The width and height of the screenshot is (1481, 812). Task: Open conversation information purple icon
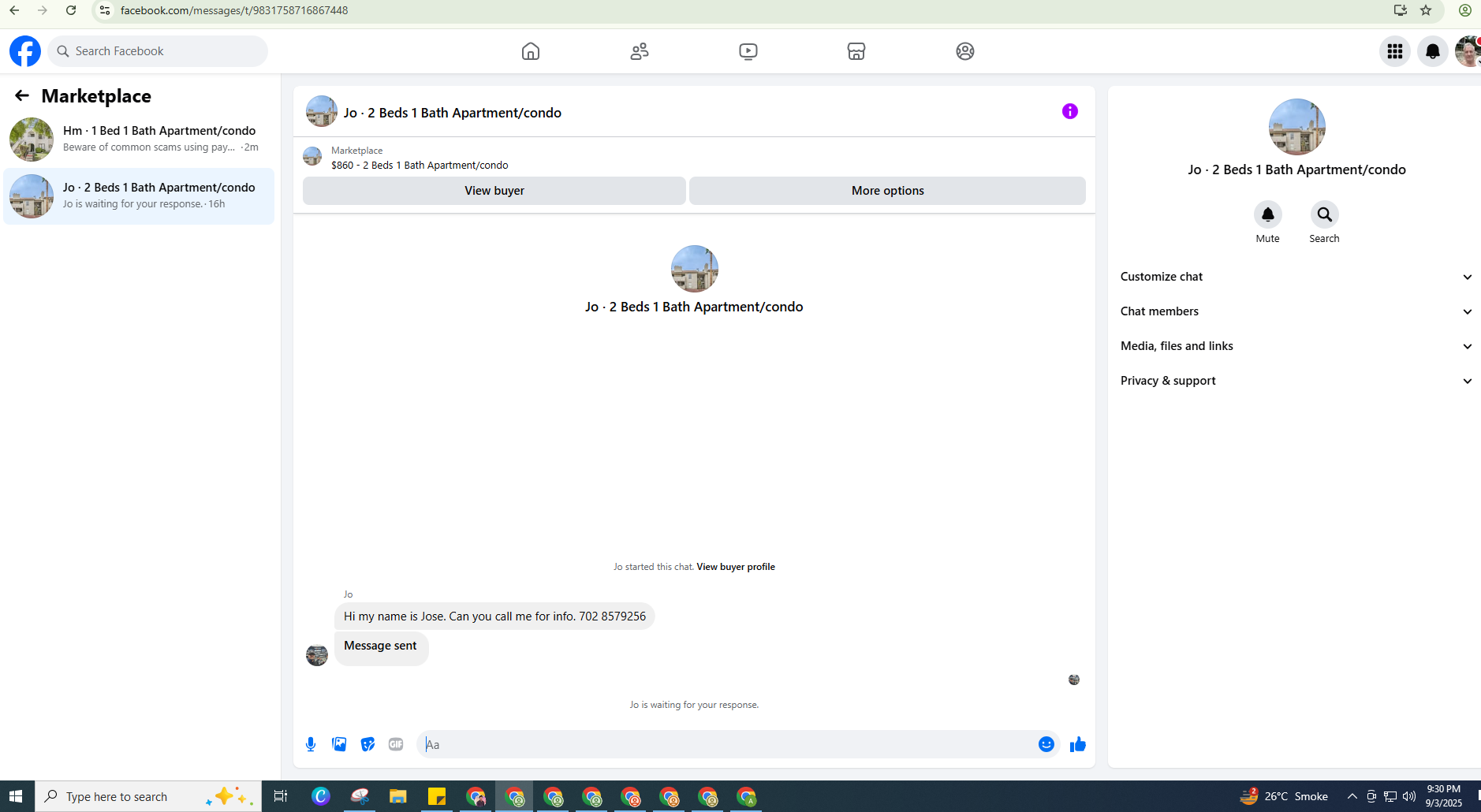pos(1070,111)
